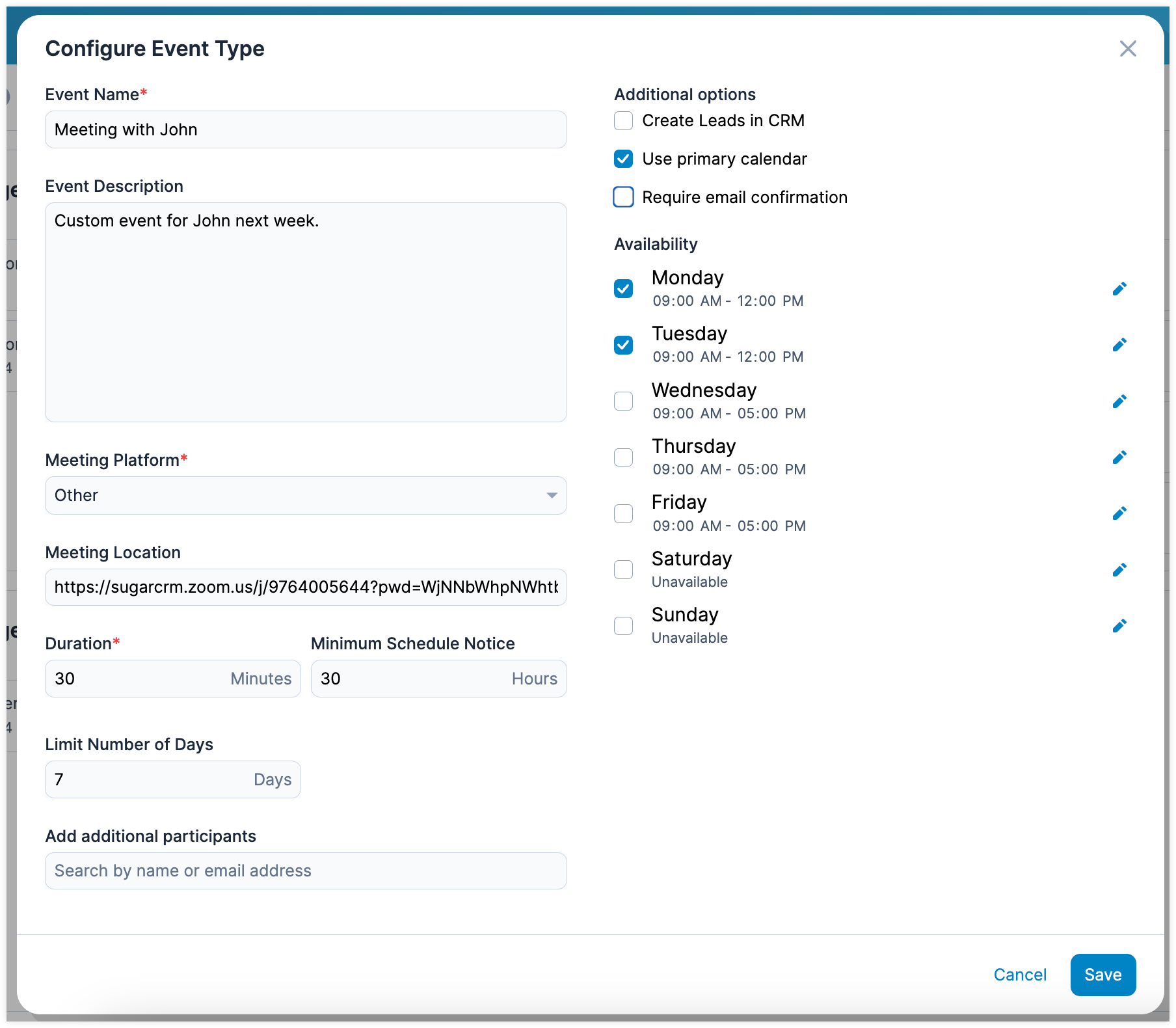This screenshot has width=1176, height=1028.
Task: Edit Saturday availability pencil icon
Action: pyautogui.click(x=1119, y=570)
